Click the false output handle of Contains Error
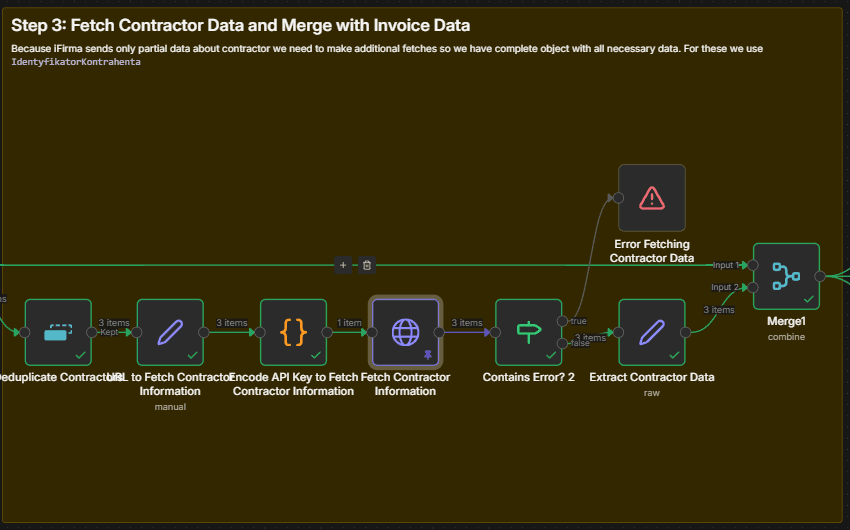This screenshot has width=850, height=530. (x=563, y=345)
